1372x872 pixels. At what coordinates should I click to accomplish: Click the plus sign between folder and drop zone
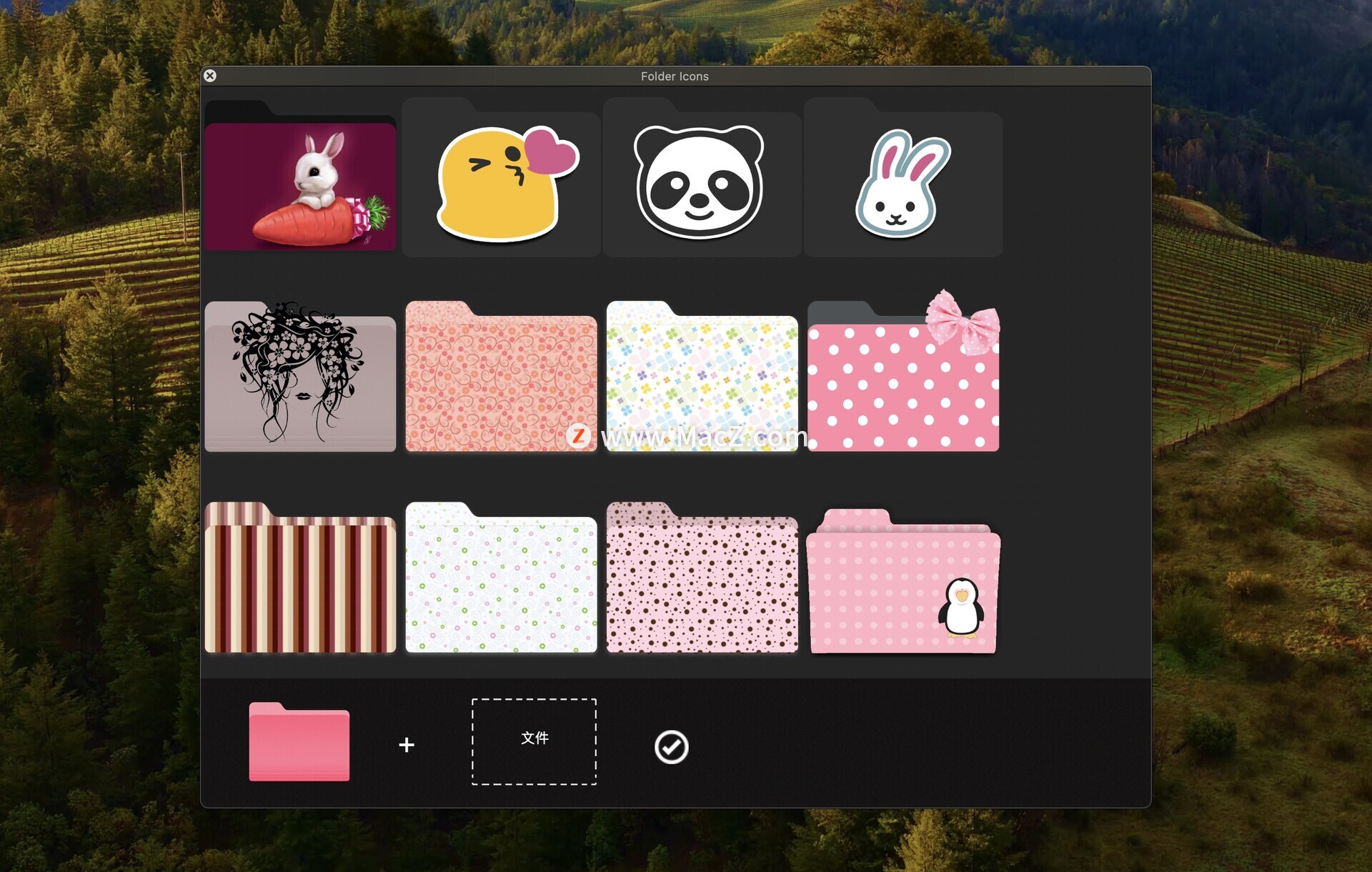tap(407, 745)
